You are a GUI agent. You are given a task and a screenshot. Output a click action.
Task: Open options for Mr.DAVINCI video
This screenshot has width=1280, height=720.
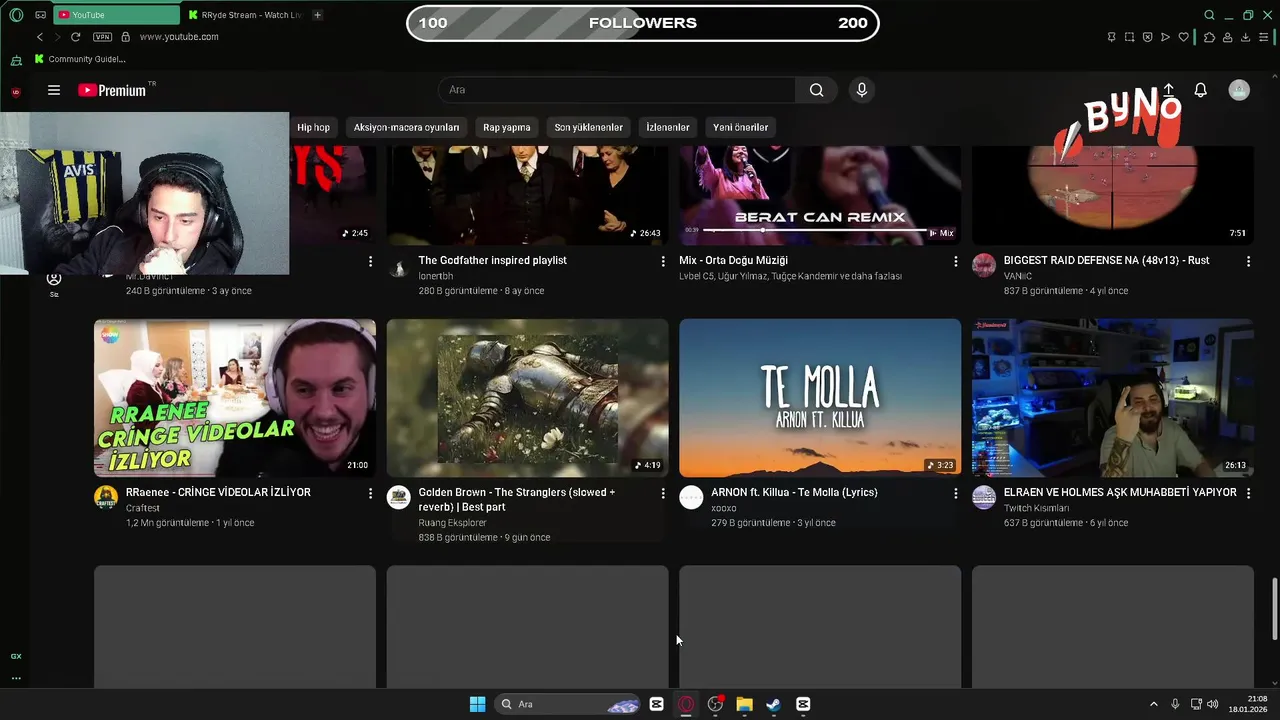point(370,261)
